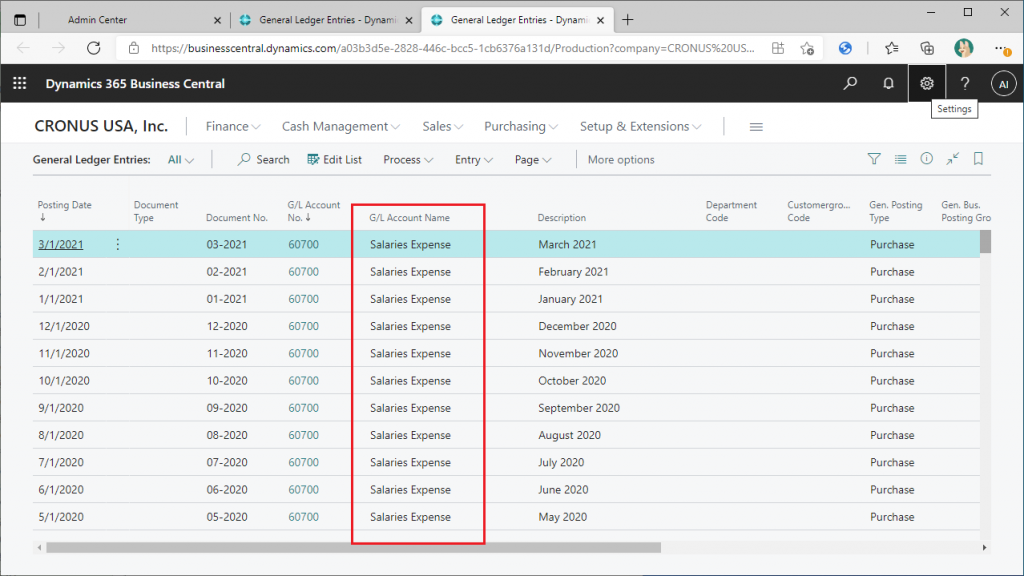Click the Gen. Posting Type column header
This screenshot has width=1024, height=576.
(895, 210)
